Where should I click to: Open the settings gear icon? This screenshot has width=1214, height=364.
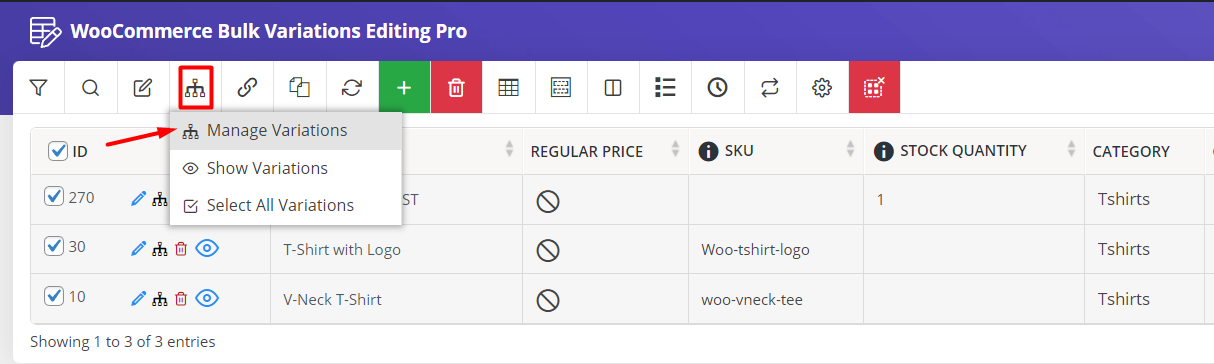pyautogui.click(x=822, y=88)
